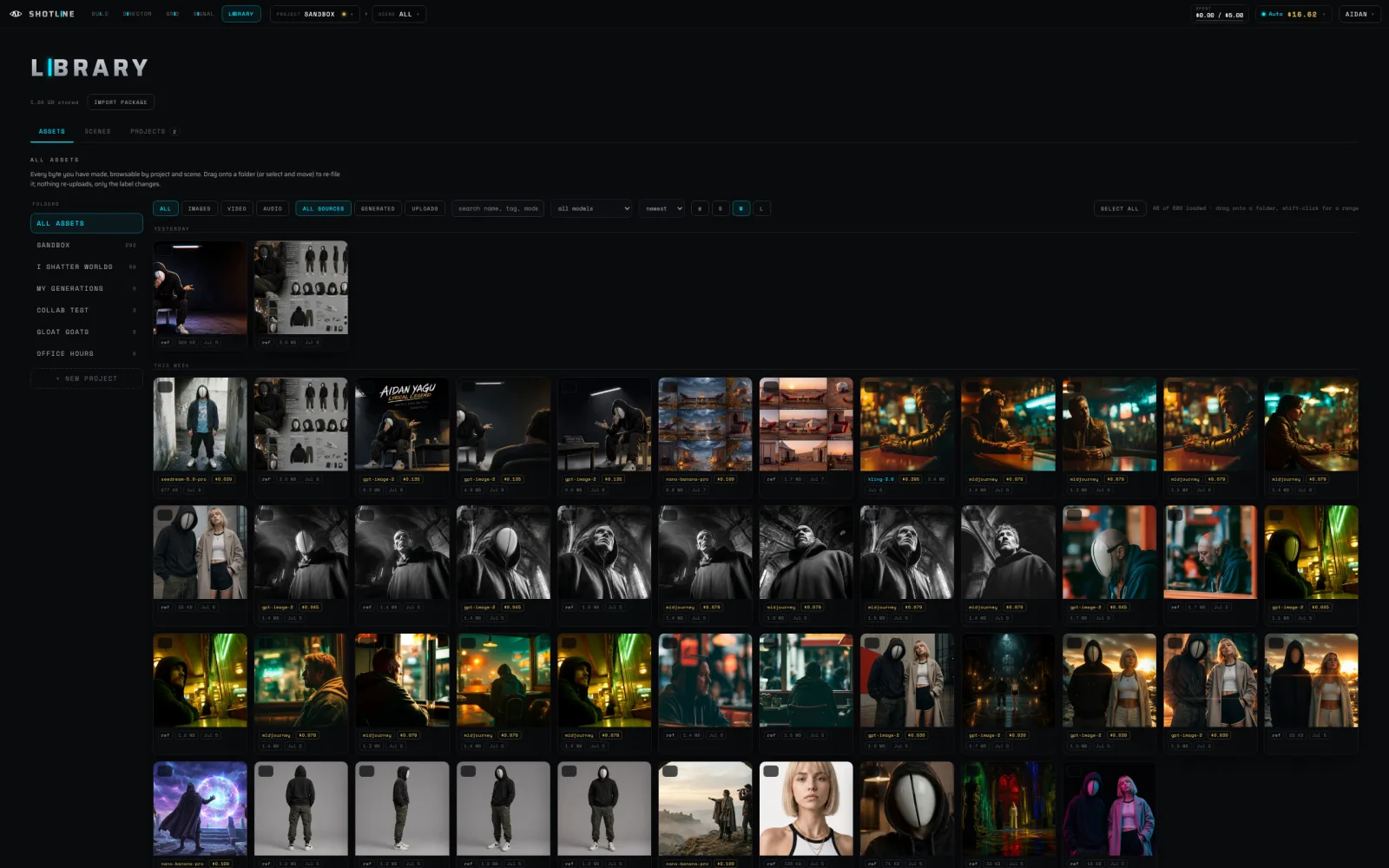
Task: Toggle the UPLOADS source filter
Action: 425,208
